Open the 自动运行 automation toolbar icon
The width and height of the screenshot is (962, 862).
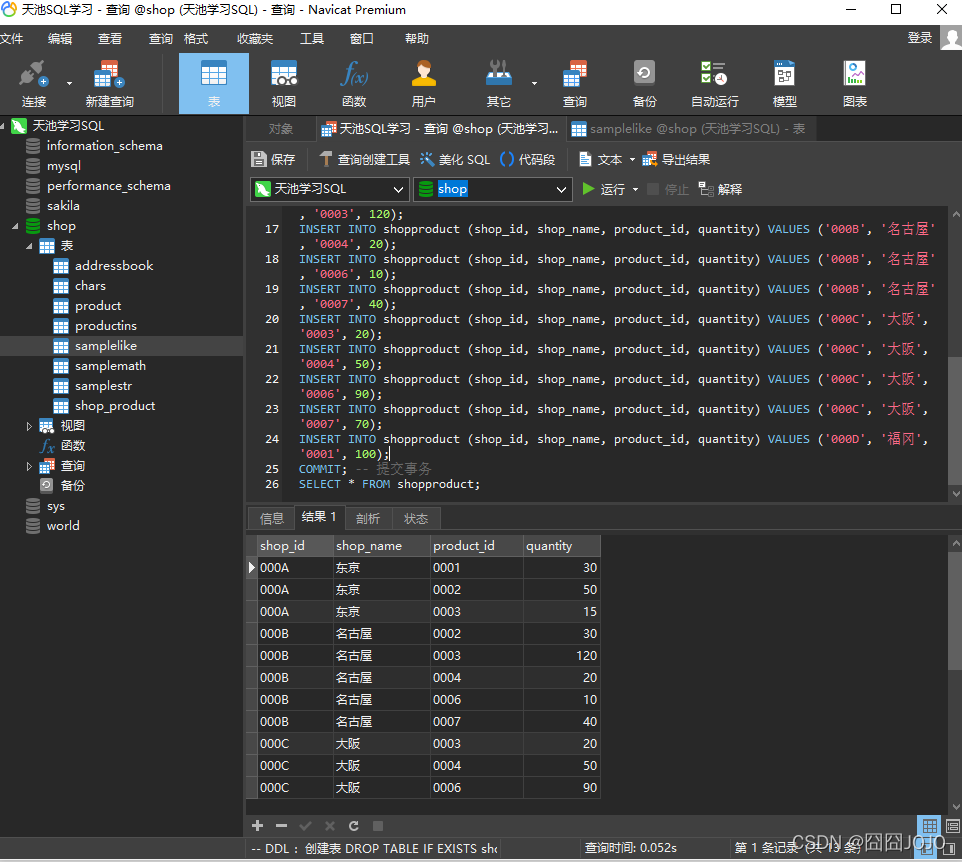[714, 83]
